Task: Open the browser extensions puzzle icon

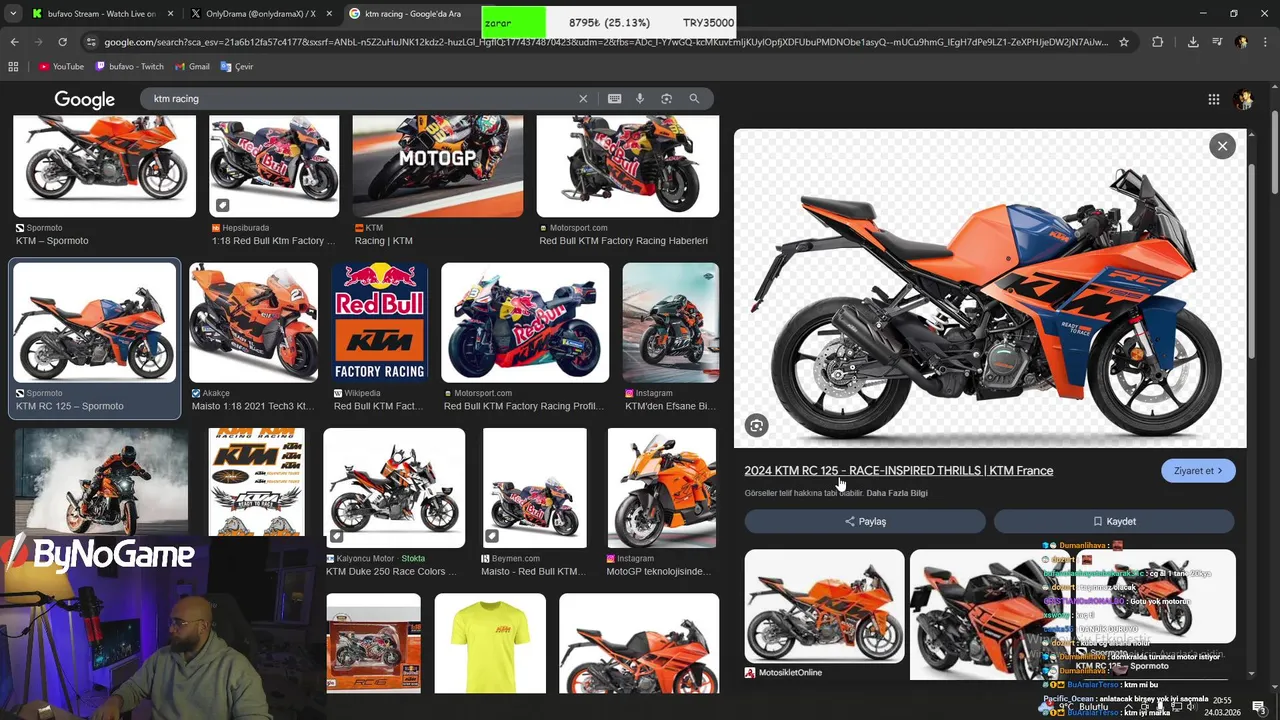Action: [1157, 42]
